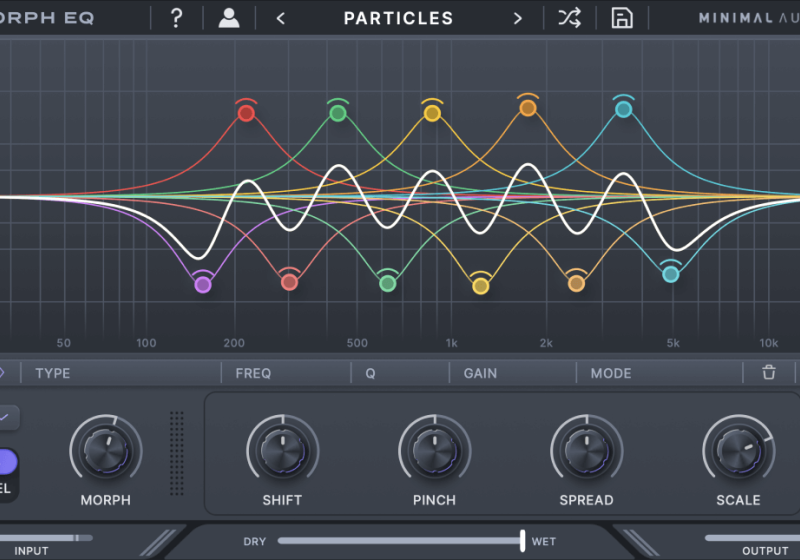The height and width of the screenshot is (560, 800).
Task: Click the 200 frequency axis label
Action: (x=234, y=343)
